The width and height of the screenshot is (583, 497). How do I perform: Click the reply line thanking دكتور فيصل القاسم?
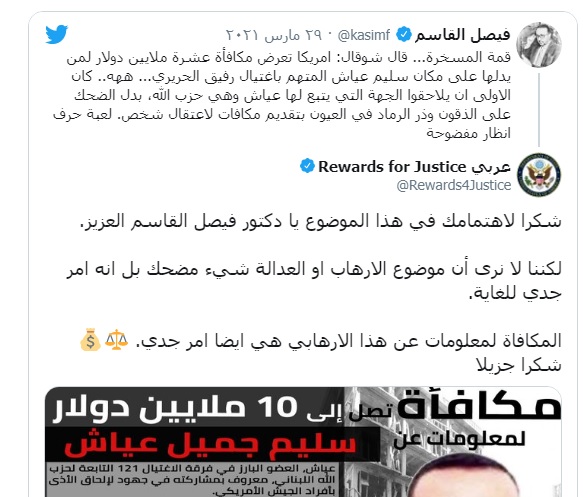pos(321,222)
